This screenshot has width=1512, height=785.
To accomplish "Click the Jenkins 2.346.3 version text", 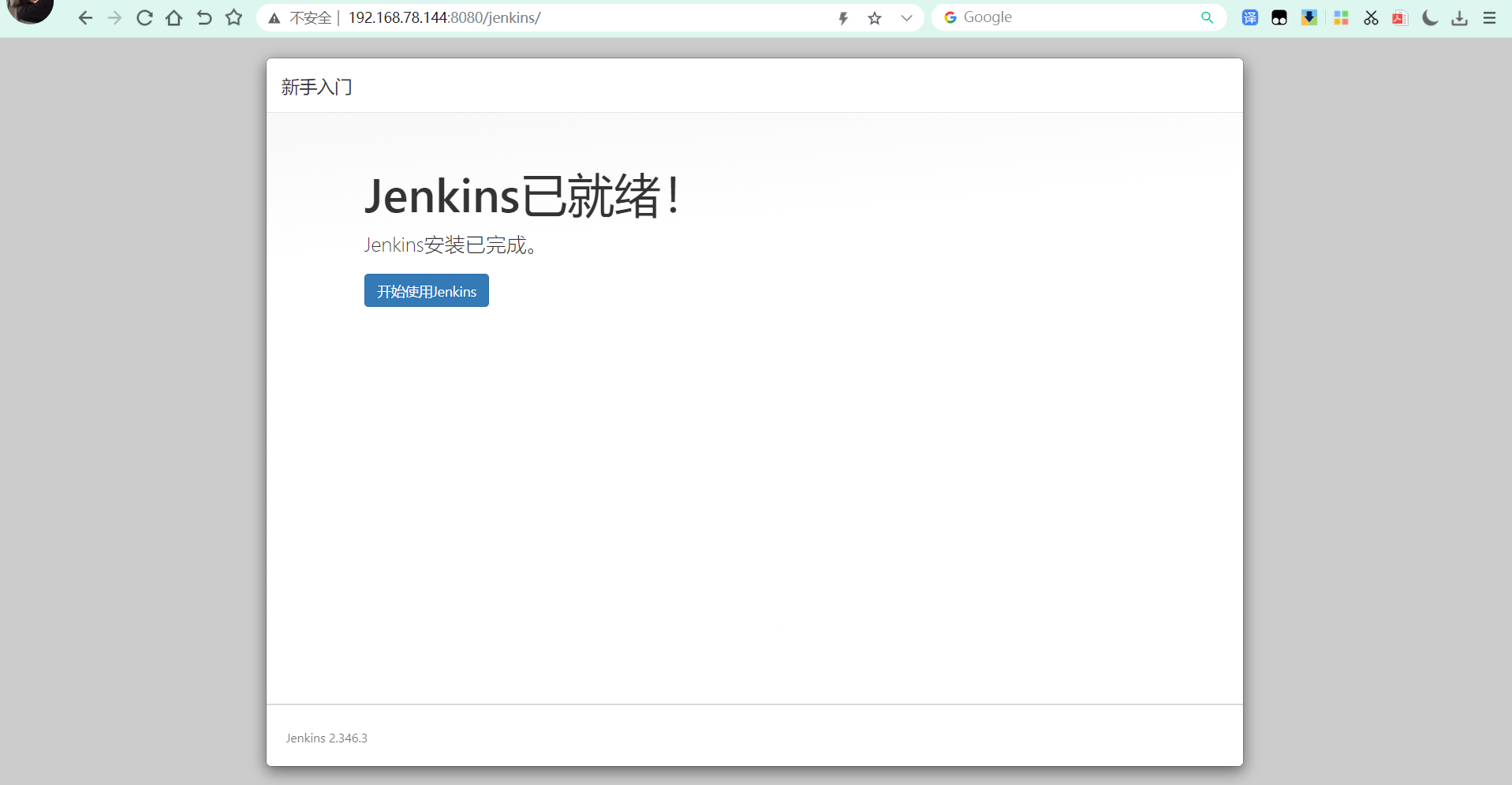I will (327, 738).
